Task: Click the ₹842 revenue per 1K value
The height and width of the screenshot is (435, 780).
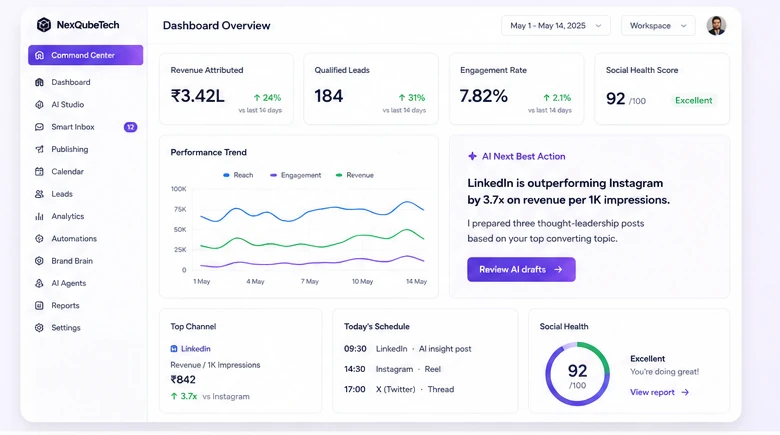Action: (x=183, y=380)
